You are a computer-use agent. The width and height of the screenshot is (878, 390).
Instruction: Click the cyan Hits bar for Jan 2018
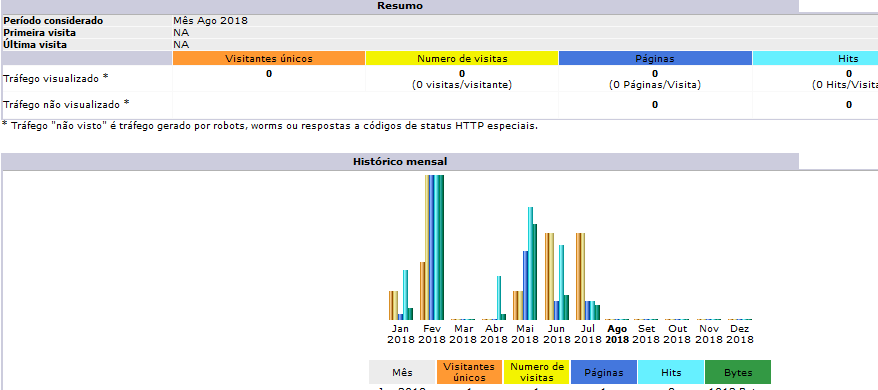[x=405, y=295]
